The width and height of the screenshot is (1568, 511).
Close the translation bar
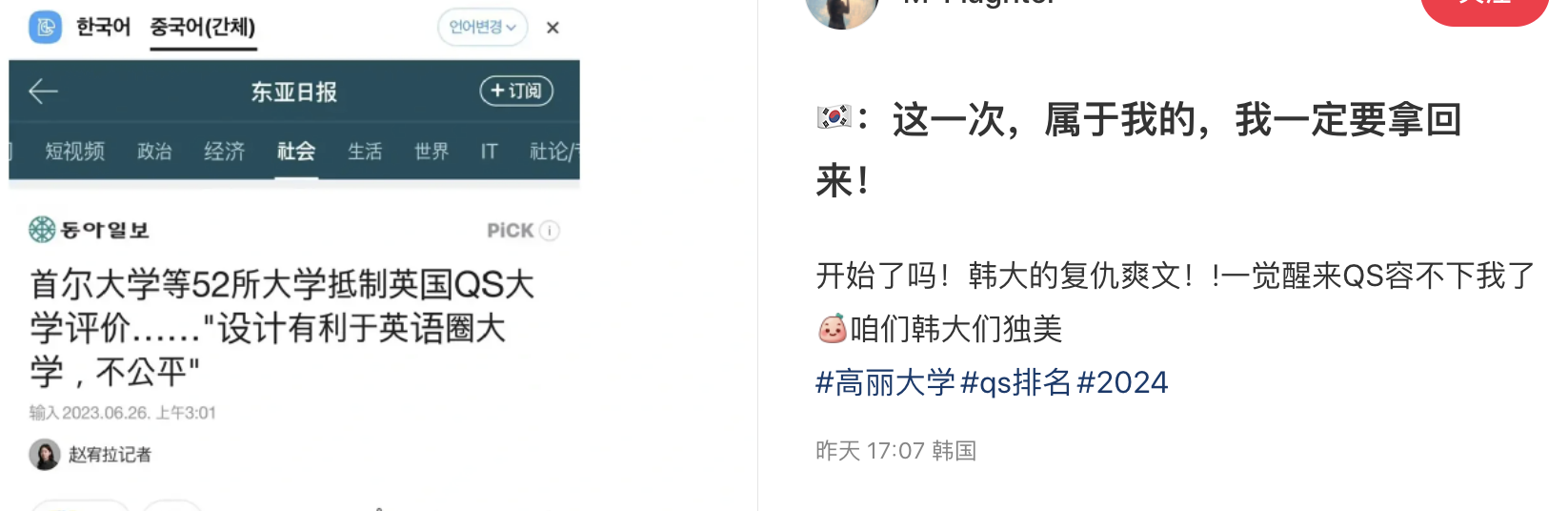[553, 28]
